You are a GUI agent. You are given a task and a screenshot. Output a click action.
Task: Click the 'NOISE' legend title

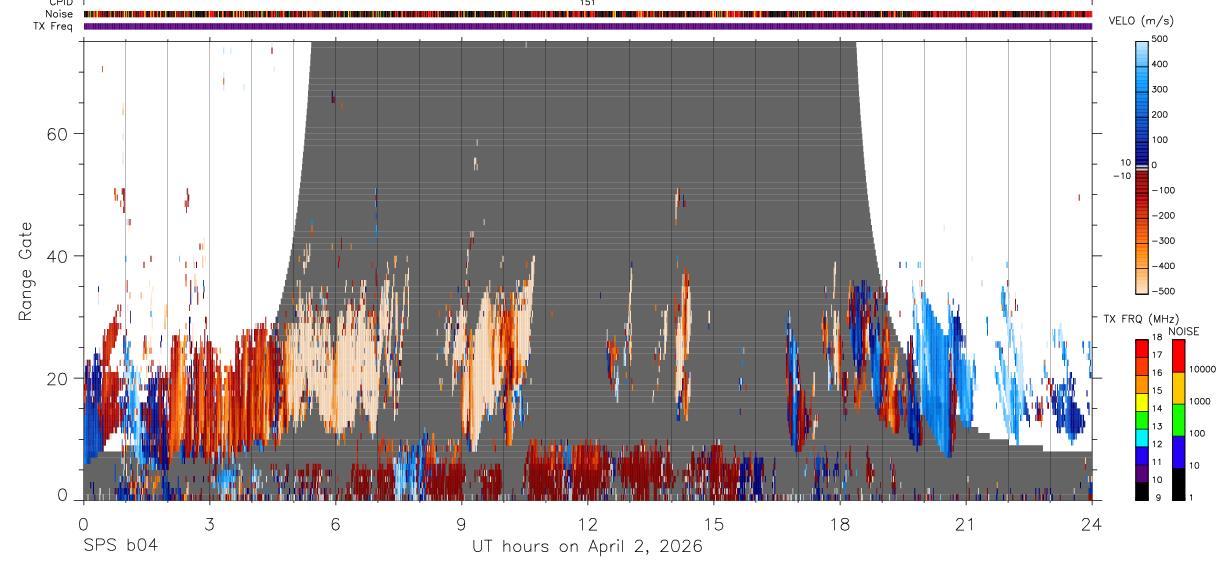(1183, 331)
